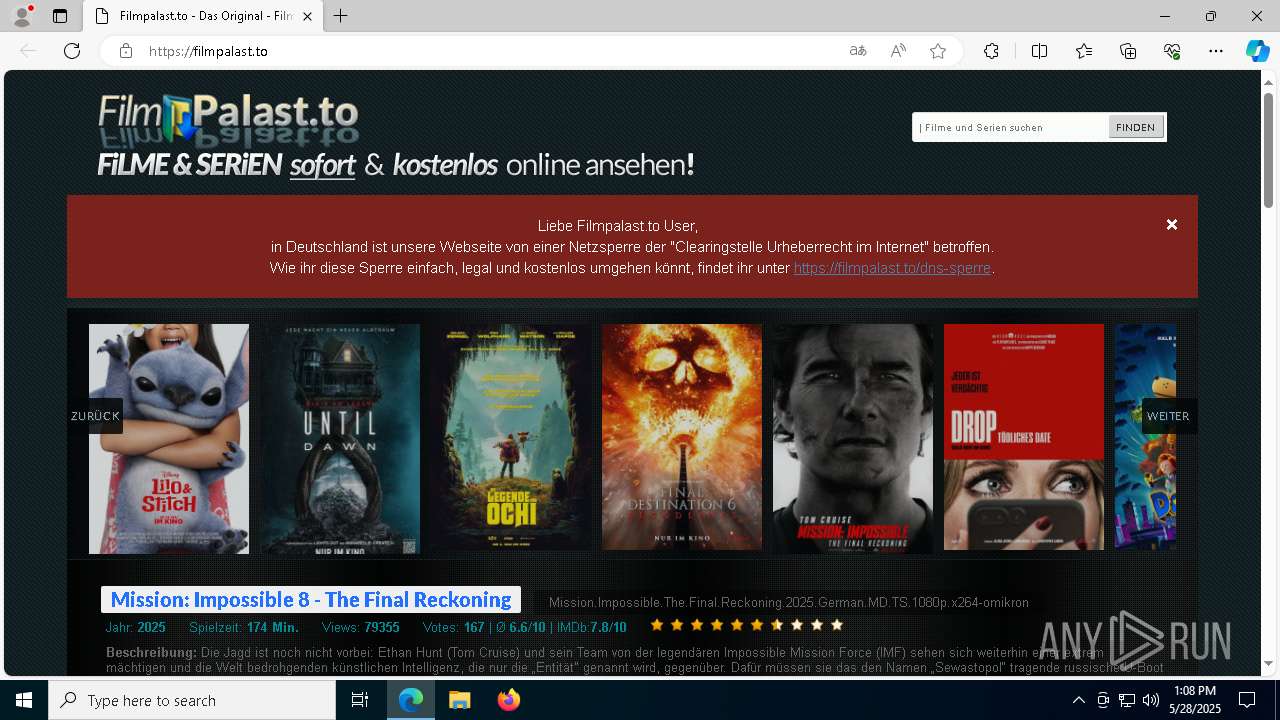Rate the movie with fifth star
The width and height of the screenshot is (1280, 720).
pos(737,625)
